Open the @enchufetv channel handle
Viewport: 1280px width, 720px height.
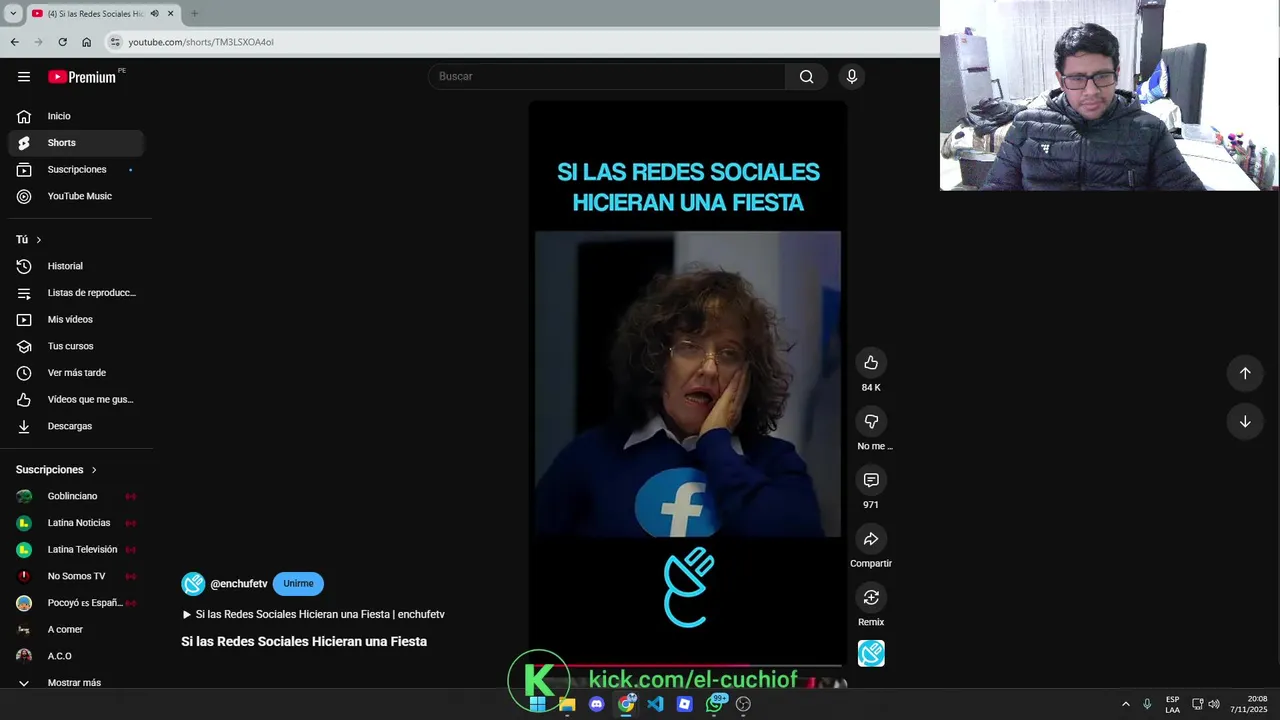click(x=239, y=584)
